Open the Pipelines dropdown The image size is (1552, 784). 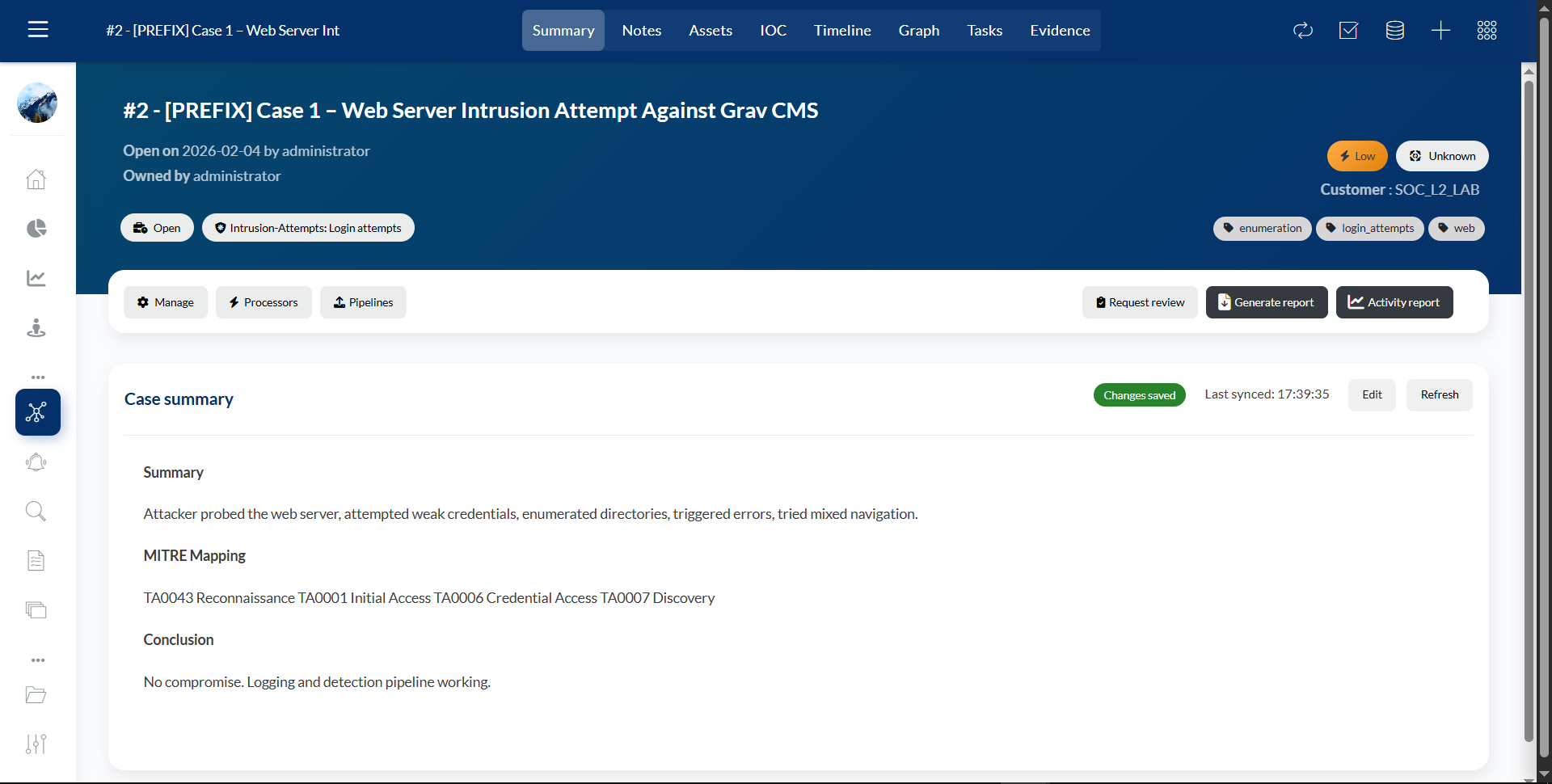(x=363, y=302)
